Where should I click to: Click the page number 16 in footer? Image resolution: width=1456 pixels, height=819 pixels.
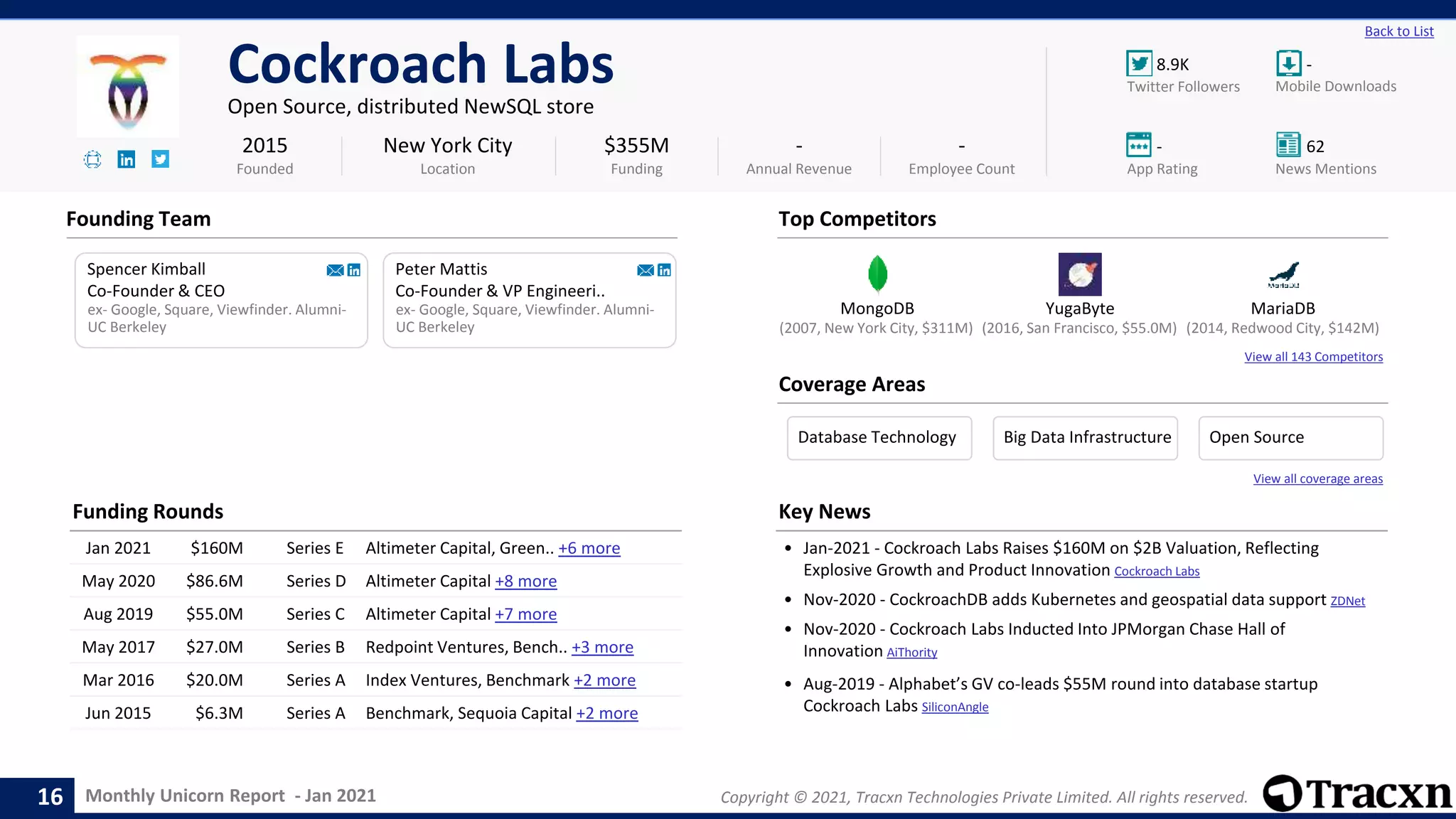[50, 796]
